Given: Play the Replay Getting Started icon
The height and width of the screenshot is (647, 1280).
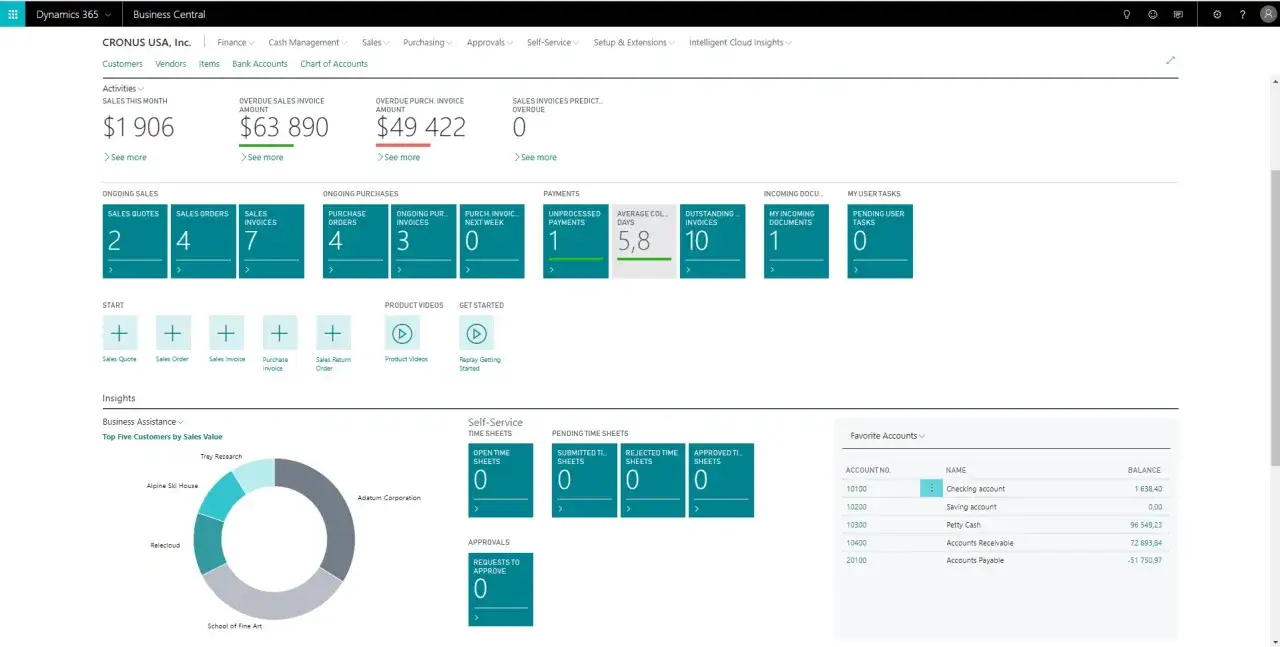Looking at the screenshot, I should (476, 333).
